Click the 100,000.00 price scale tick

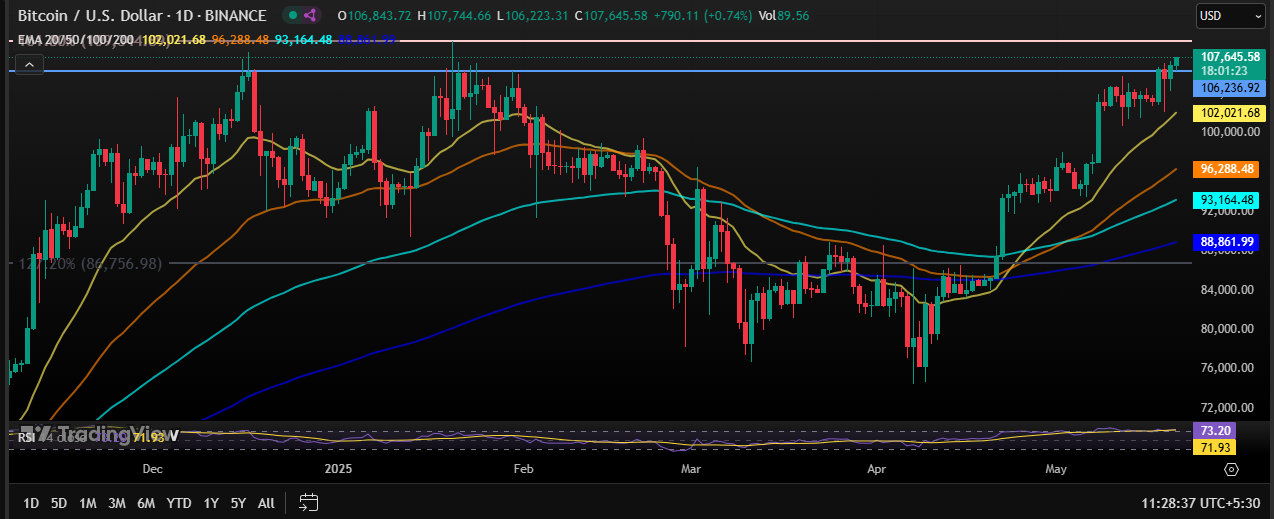[1230, 132]
